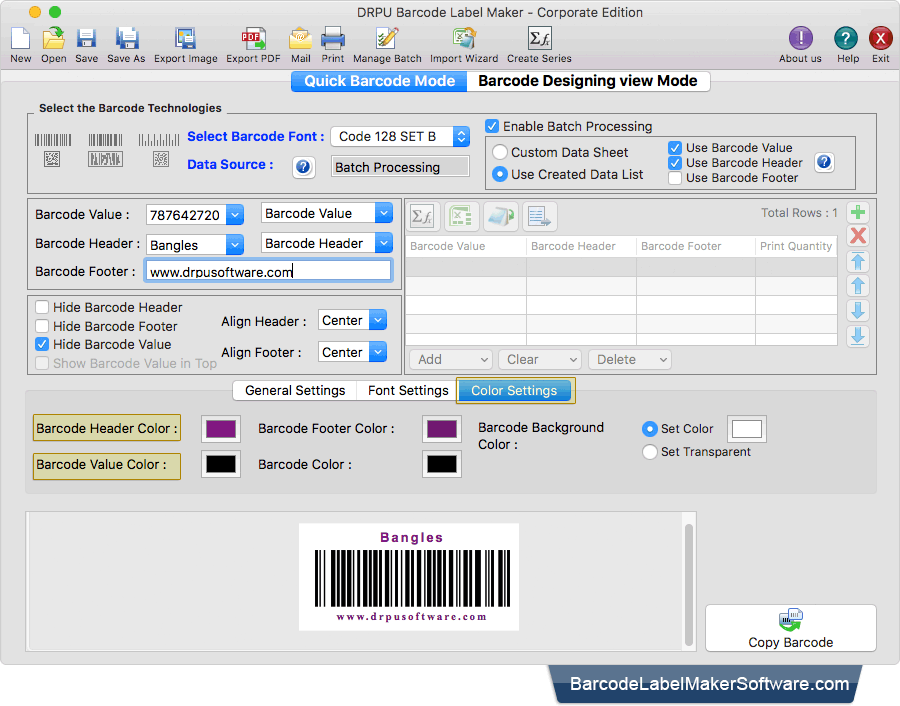Click the Export PDF icon
Image resolution: width=900 pixels, height=706 pixels.
(253, 39)
